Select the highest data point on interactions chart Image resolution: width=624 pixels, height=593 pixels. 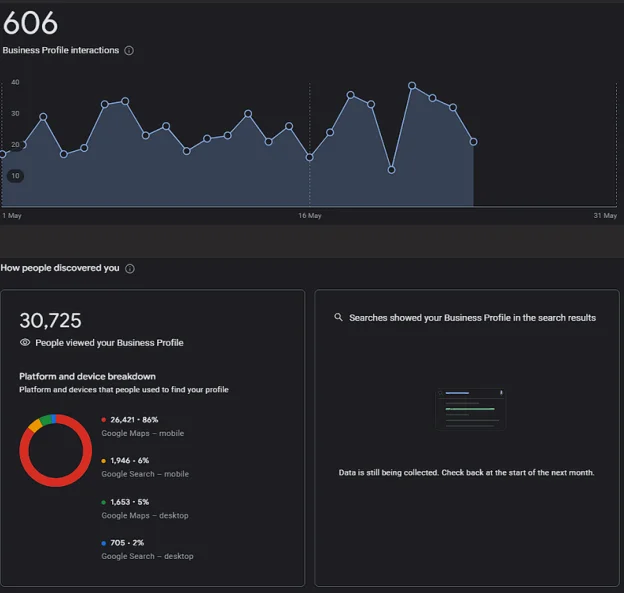412,86
